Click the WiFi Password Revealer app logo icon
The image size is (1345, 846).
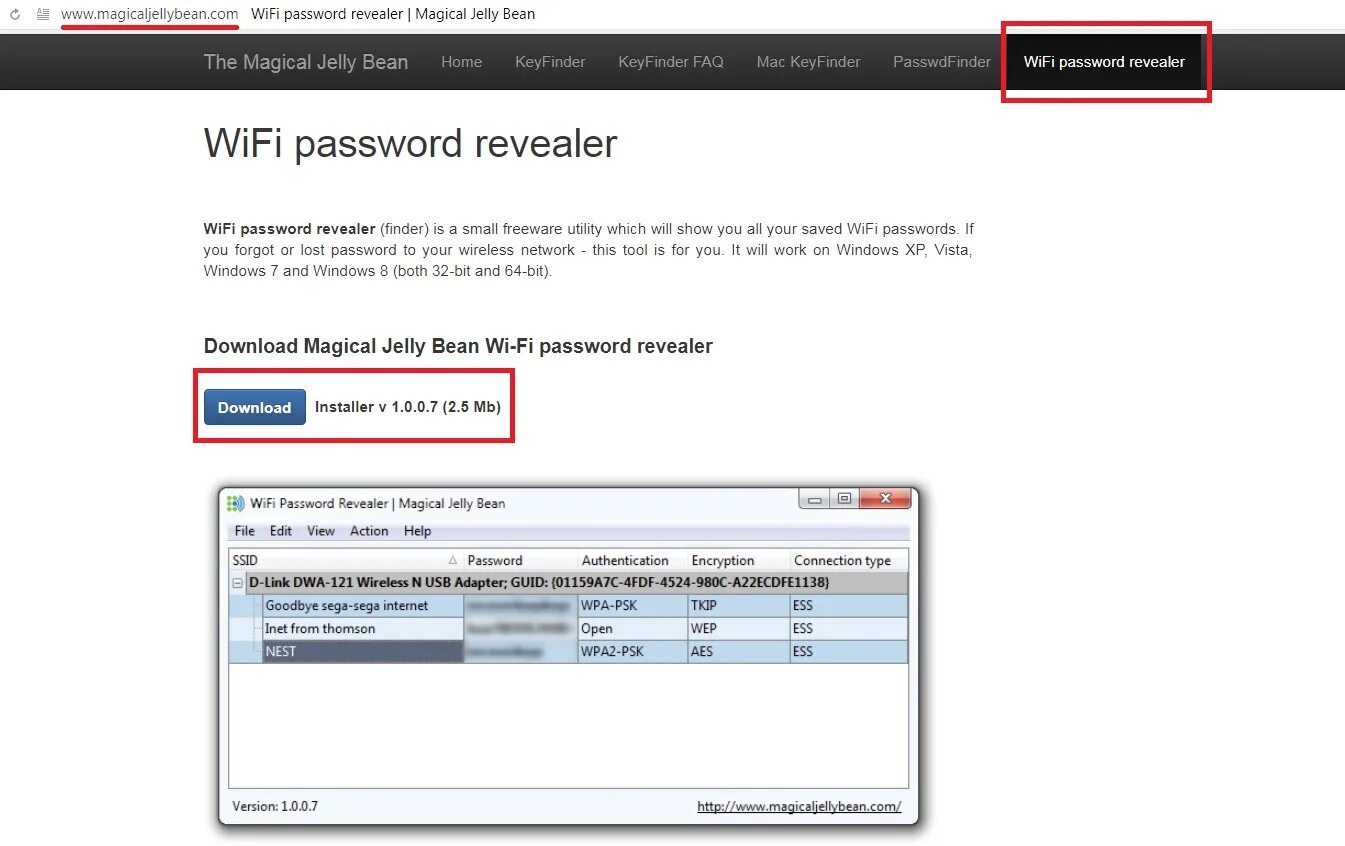(x=236, y=503)
